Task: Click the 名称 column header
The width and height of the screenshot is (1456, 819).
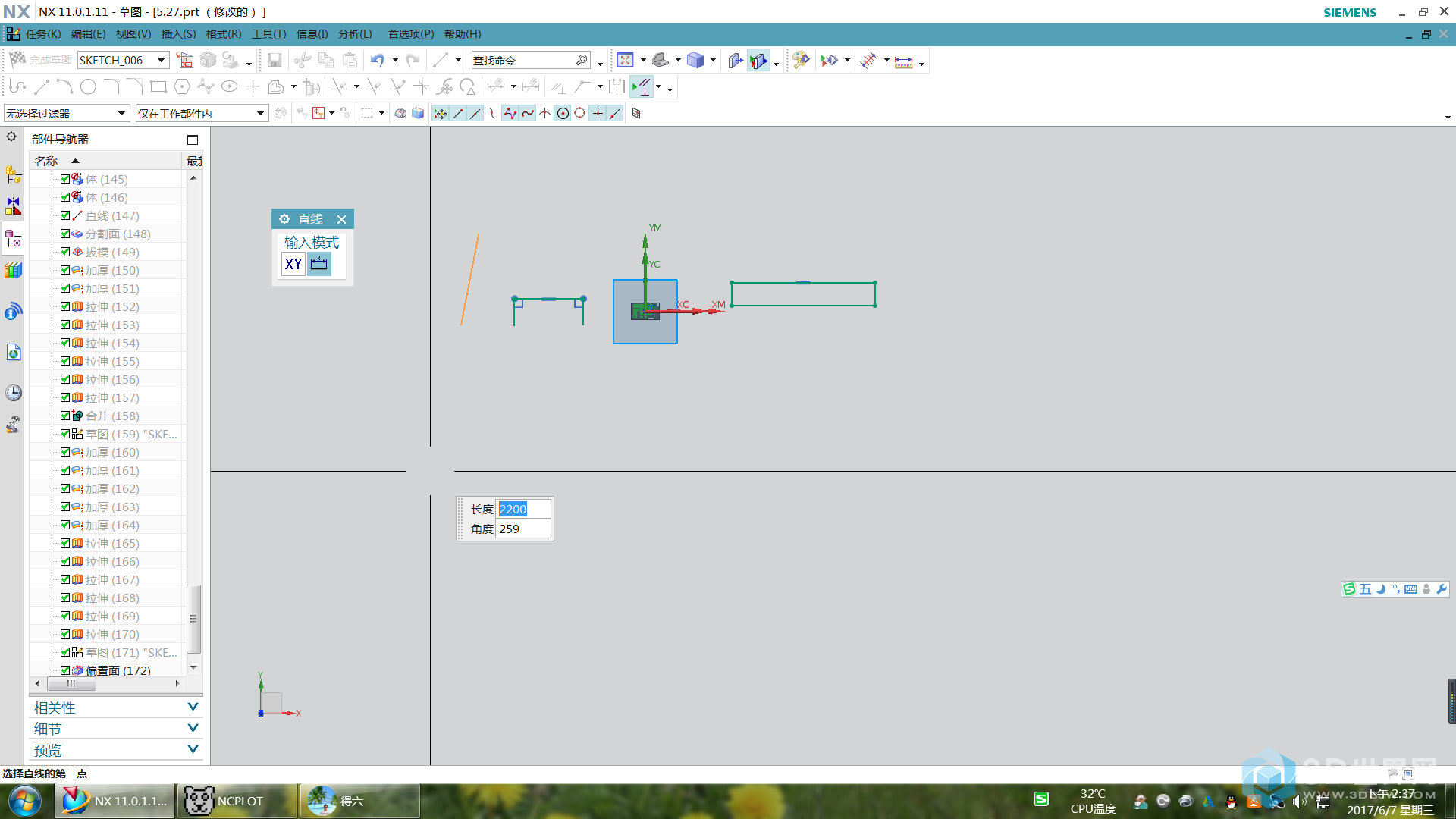Action: pos(106,161)
